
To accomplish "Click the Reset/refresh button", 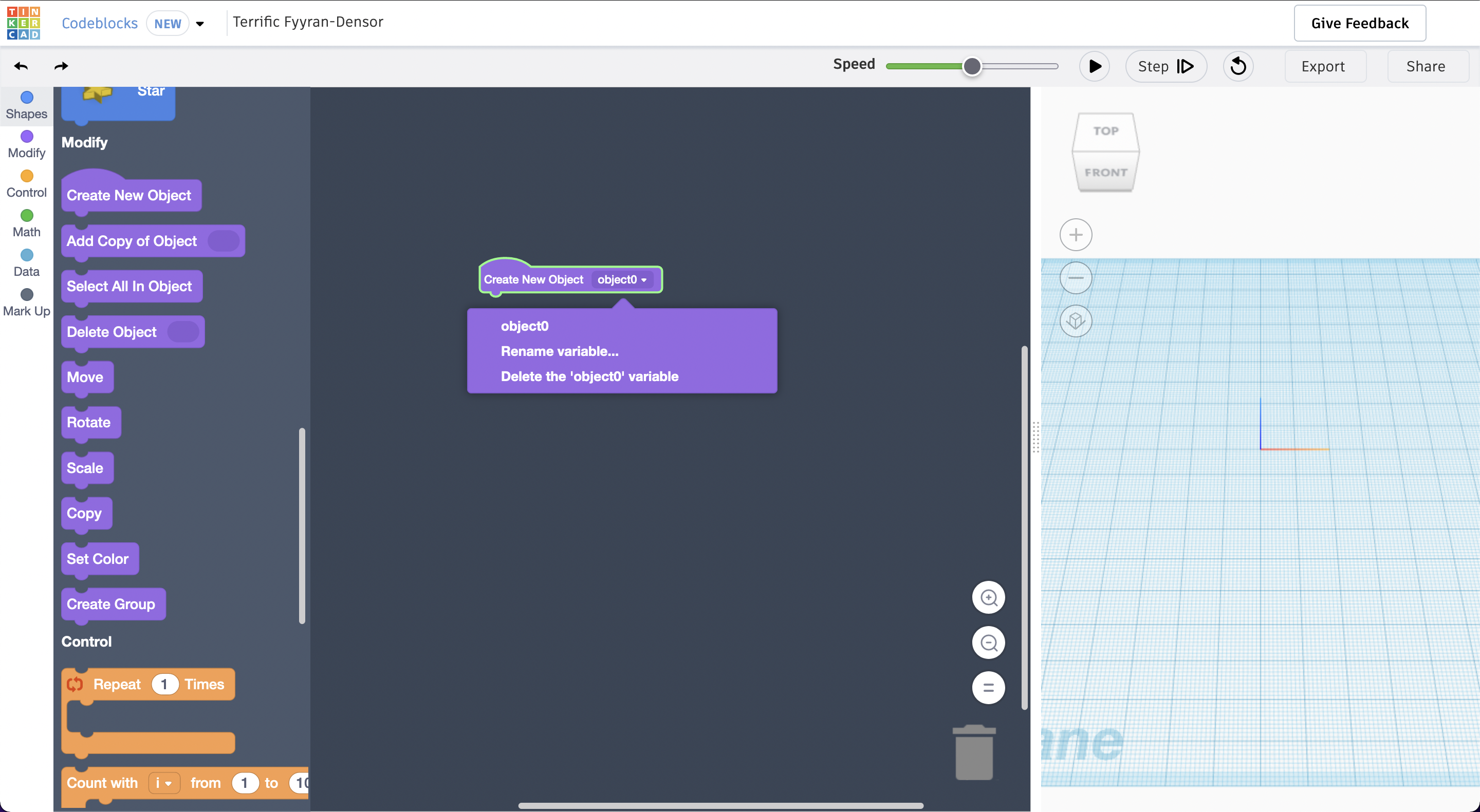I will pyautogui.click(x=1239, y=65).
